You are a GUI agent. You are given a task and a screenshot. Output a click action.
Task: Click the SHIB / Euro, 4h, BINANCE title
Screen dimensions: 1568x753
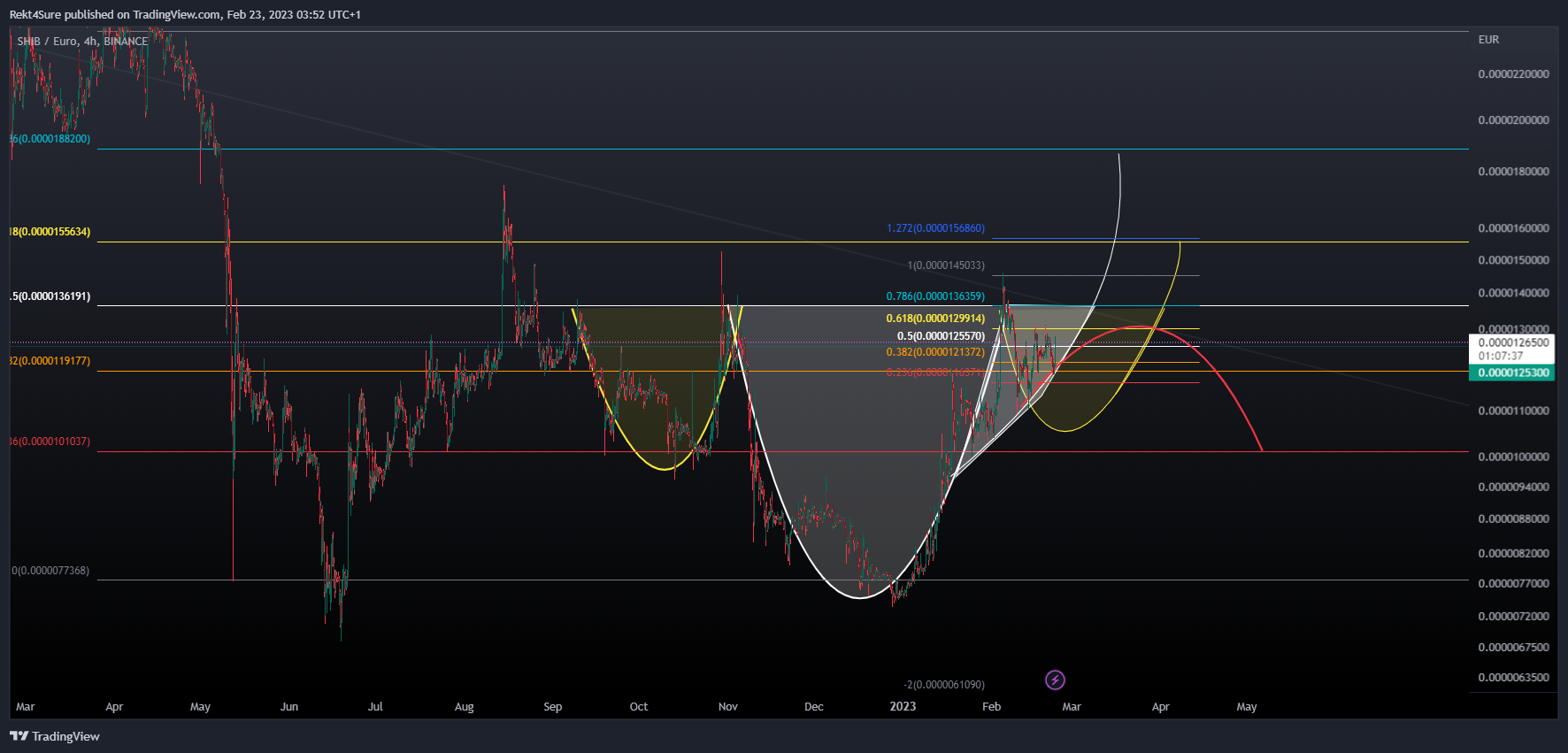point(82,42)
